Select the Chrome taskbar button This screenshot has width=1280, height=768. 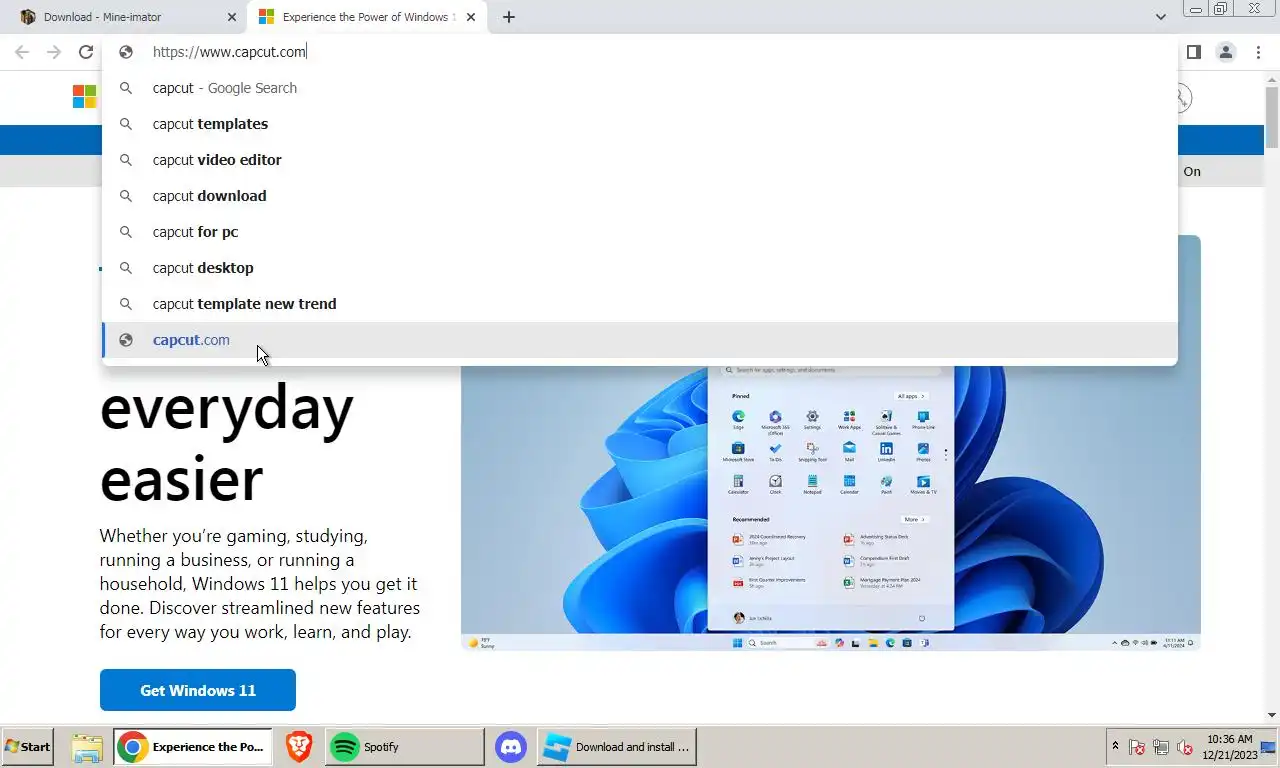pos(192,747)
